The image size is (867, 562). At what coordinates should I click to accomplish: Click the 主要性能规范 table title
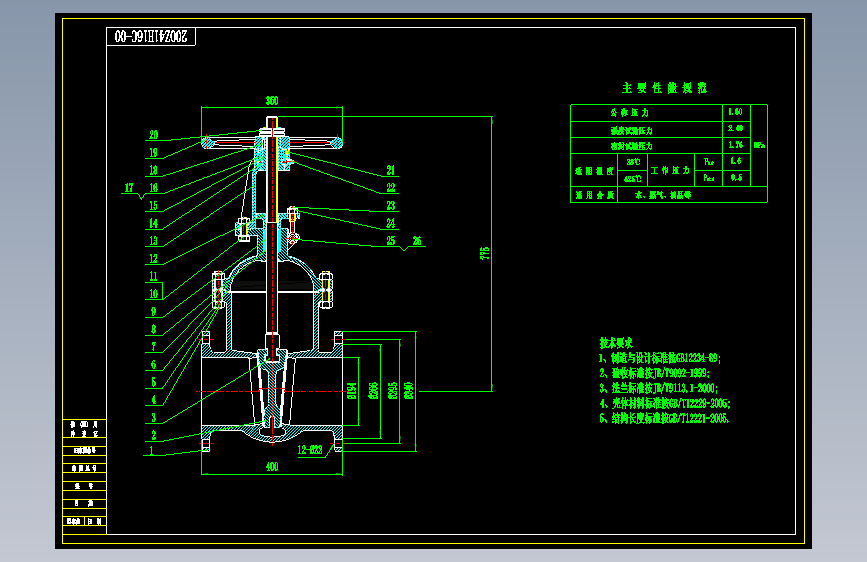click(x=665, y=88)
